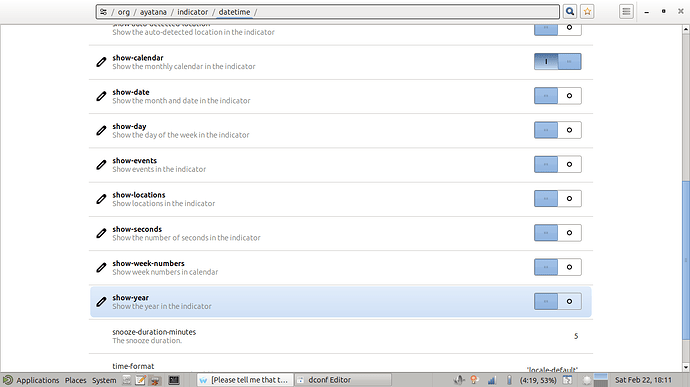Click the pencil icon next to show-seconds
Viewport: 690px width, 387px height.
pos(101,233)
